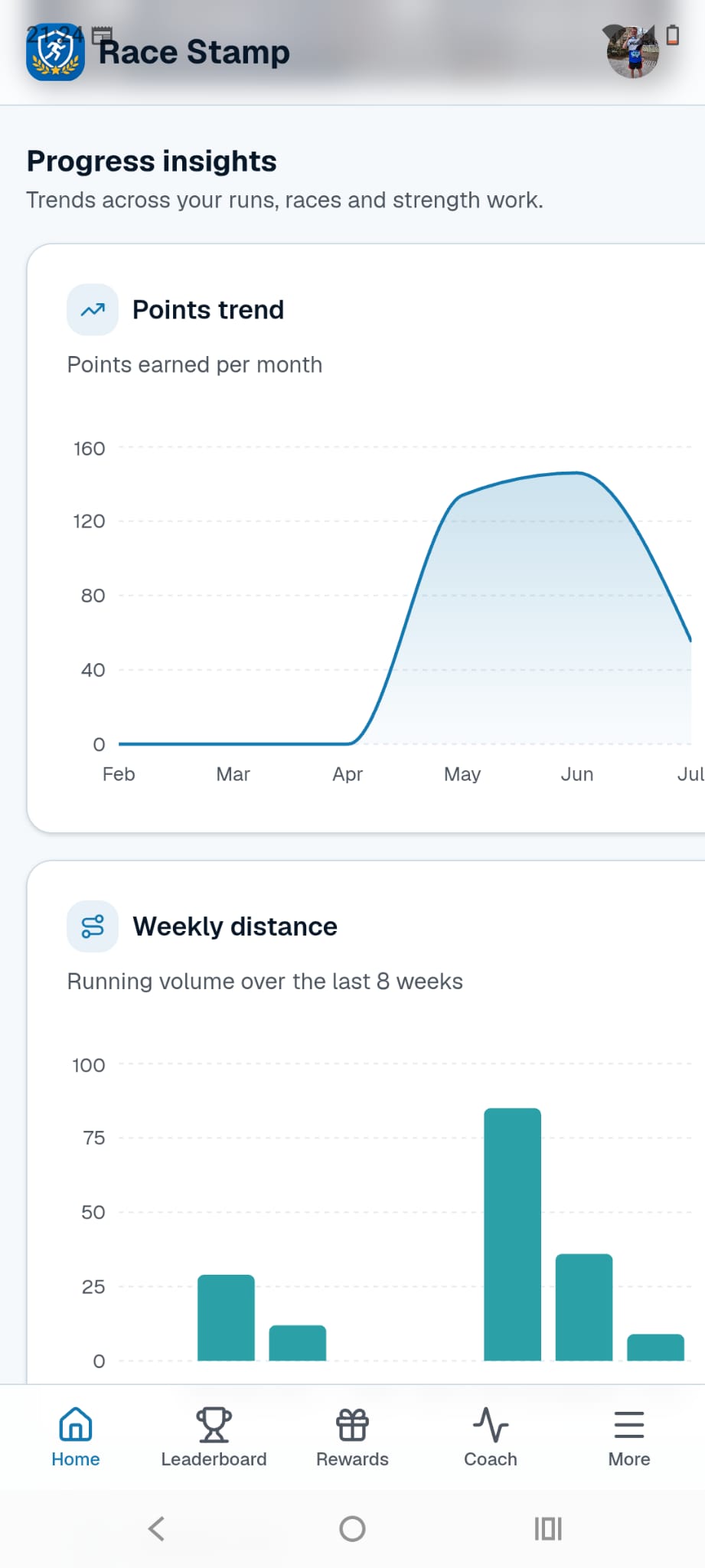Open Android recent apps button

click(x=548, y=1529)
